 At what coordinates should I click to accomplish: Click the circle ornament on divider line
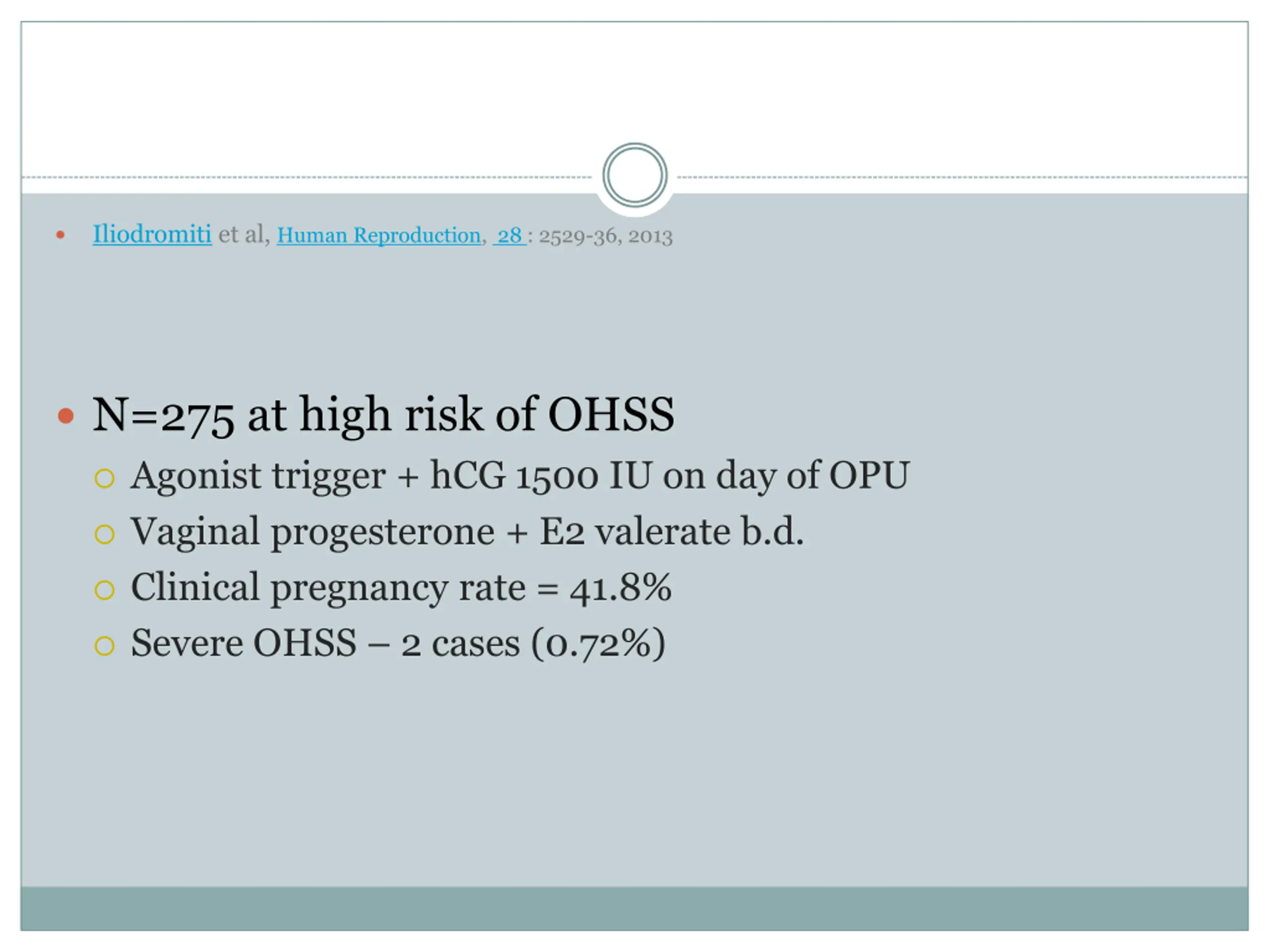coord(635,175)
